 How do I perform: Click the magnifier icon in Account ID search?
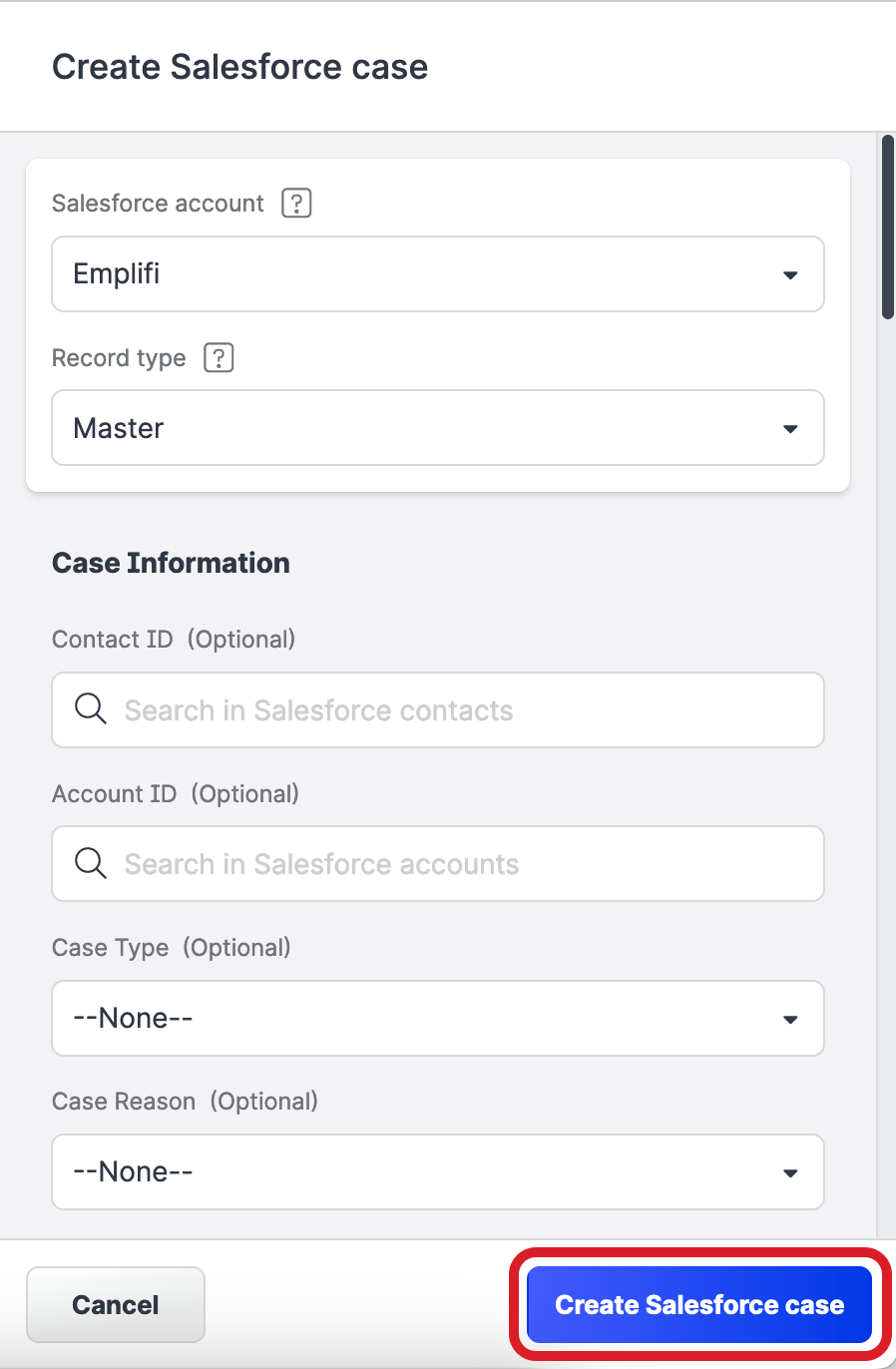pyautogui.click(x=90, y=862)
